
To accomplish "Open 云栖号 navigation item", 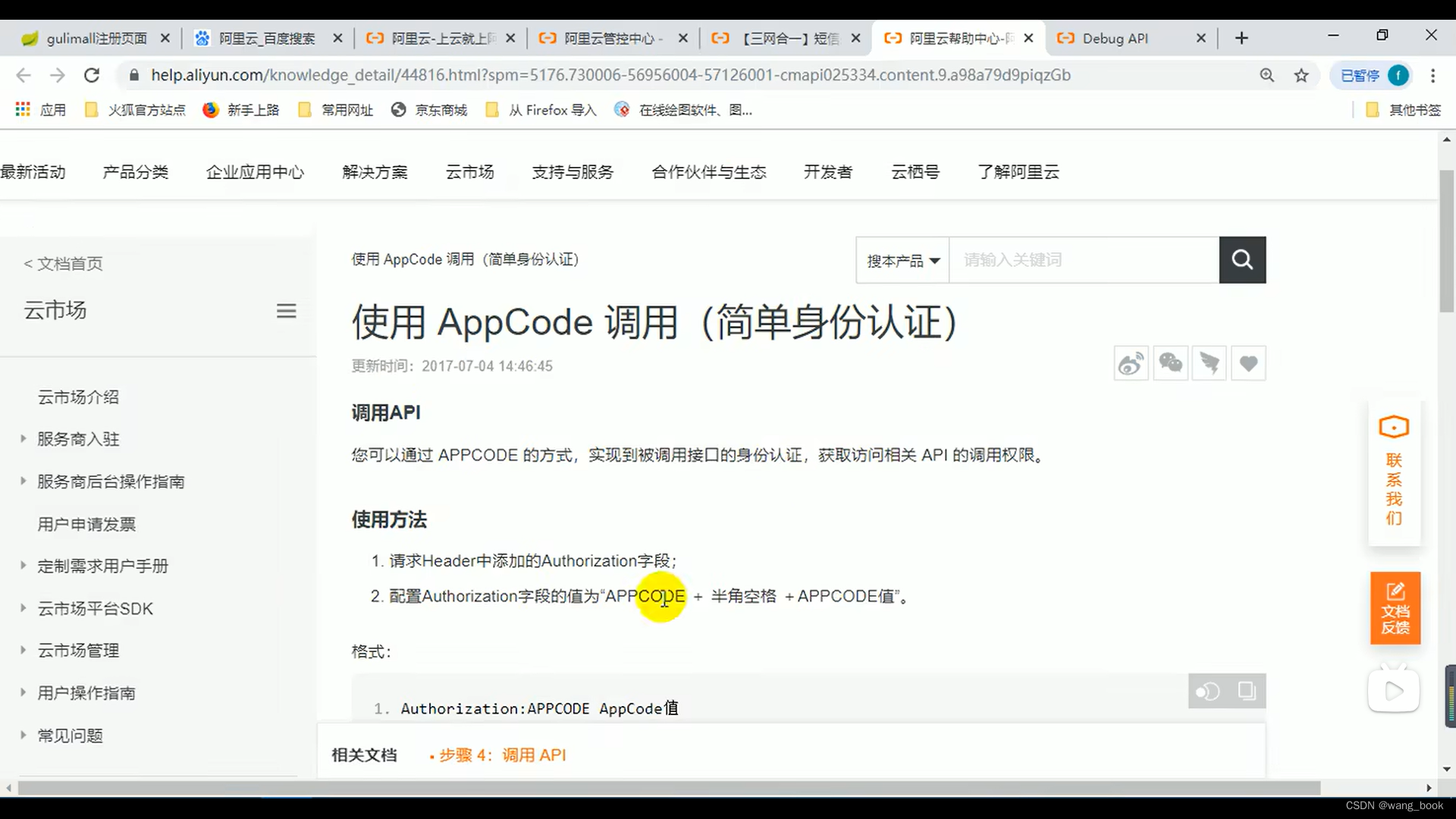I will click(915, 172).
